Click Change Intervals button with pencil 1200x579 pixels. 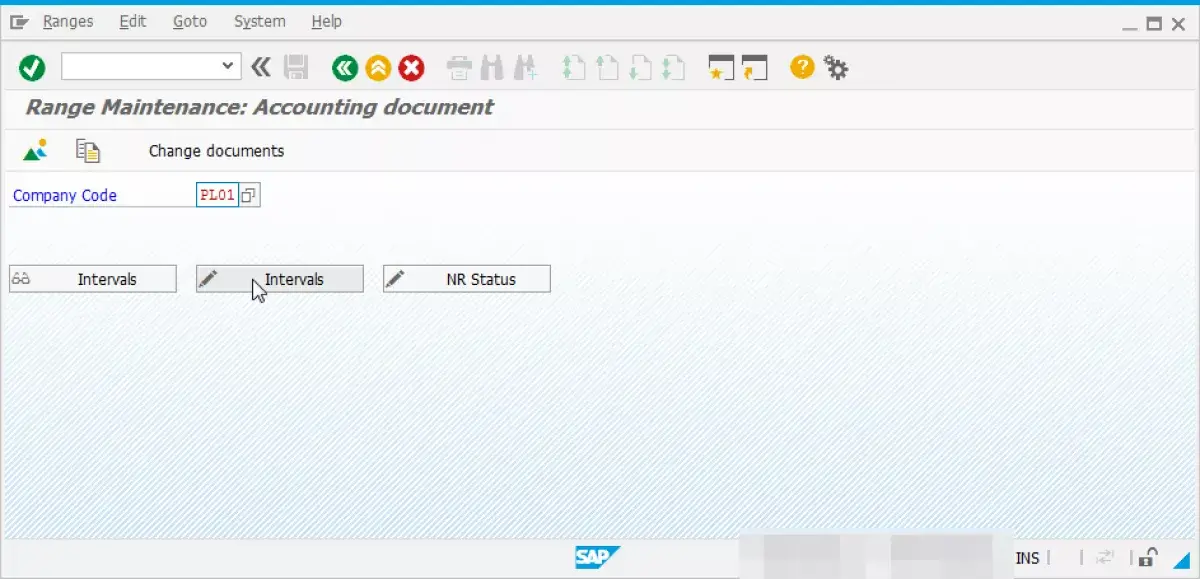(279, 279)
